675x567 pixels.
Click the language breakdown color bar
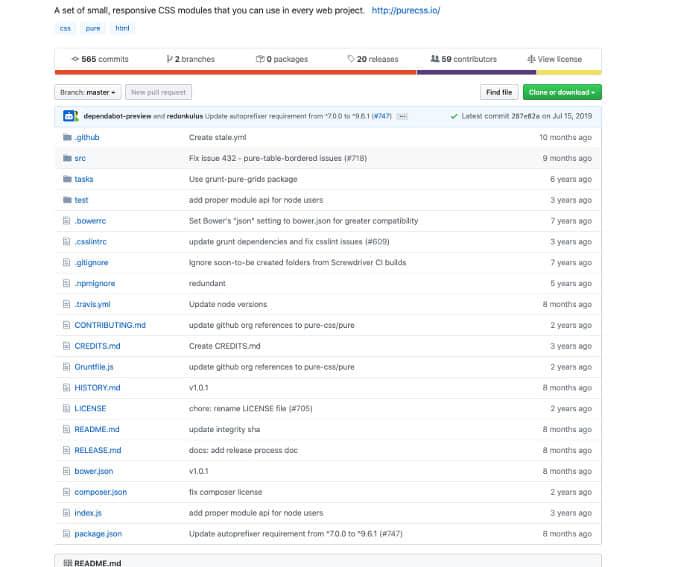(x=328, y=72)
